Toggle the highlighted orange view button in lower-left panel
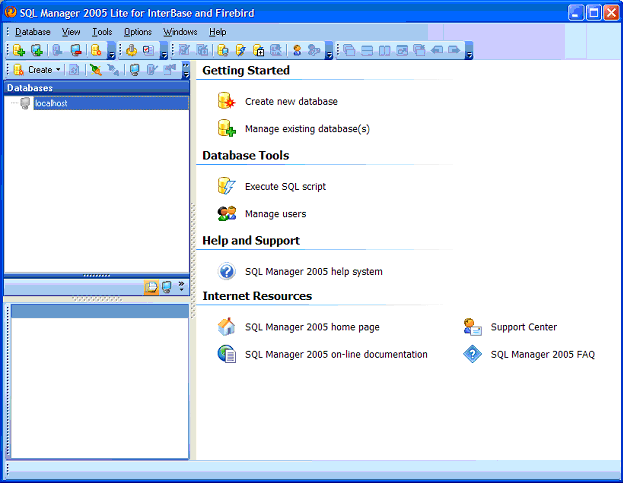Screen dimensions: 623x483 click(x=151, y=287)
